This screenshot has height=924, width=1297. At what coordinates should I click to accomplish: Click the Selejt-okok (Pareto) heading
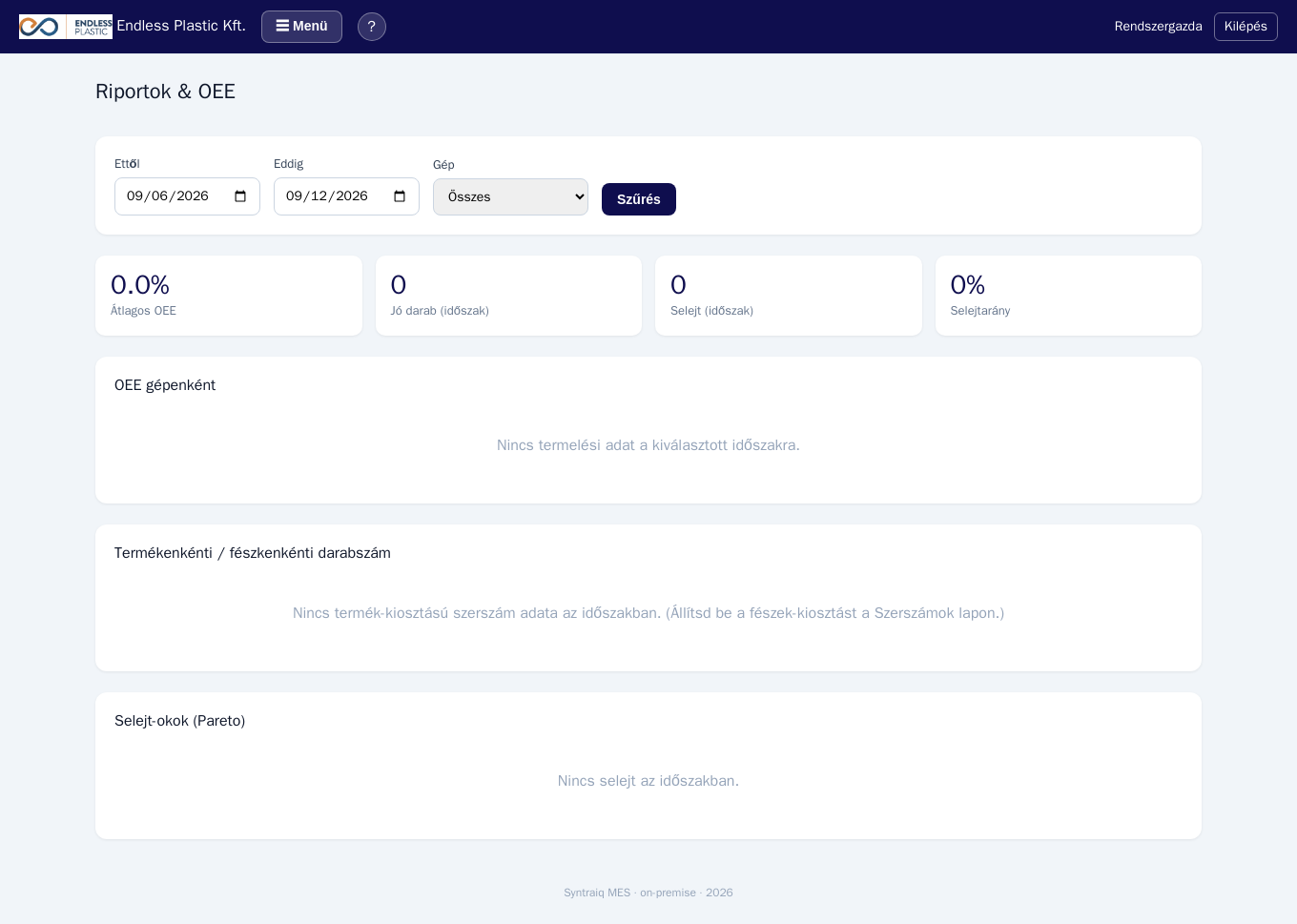tap(180, 721)
